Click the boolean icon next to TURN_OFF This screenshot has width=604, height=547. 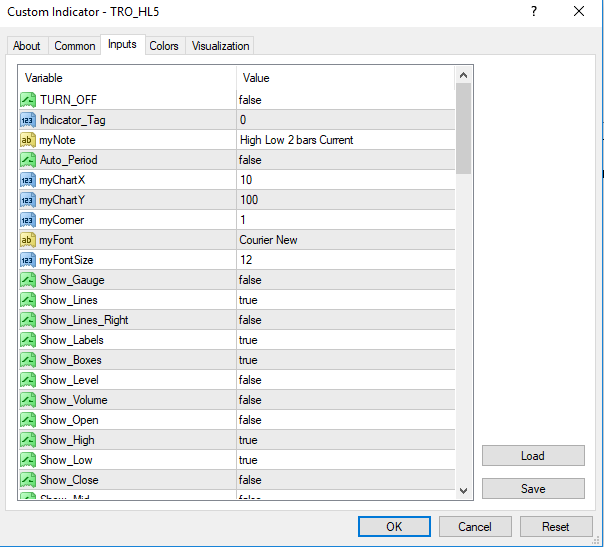(28, 100)
